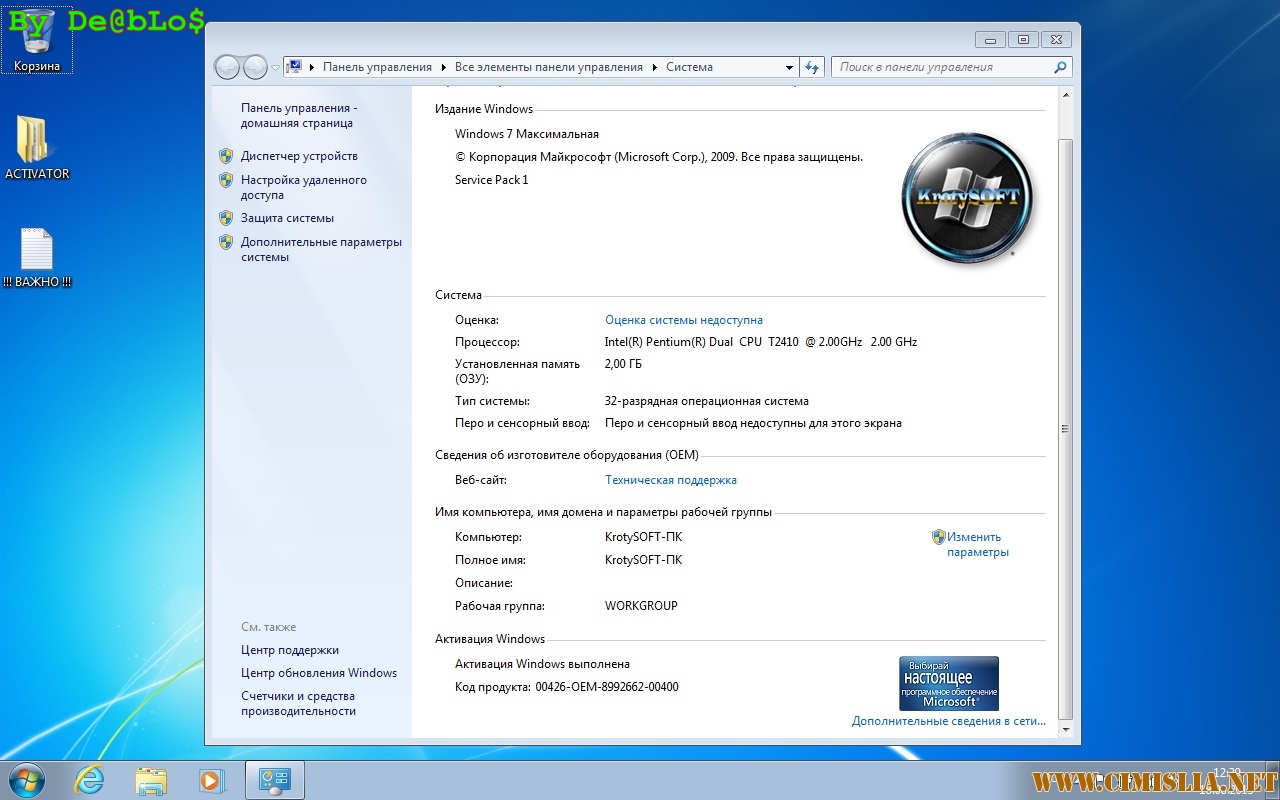1280x800 pixels.
Task: Click the shield icon beside Защита системы
Action: tap(225, 218)
